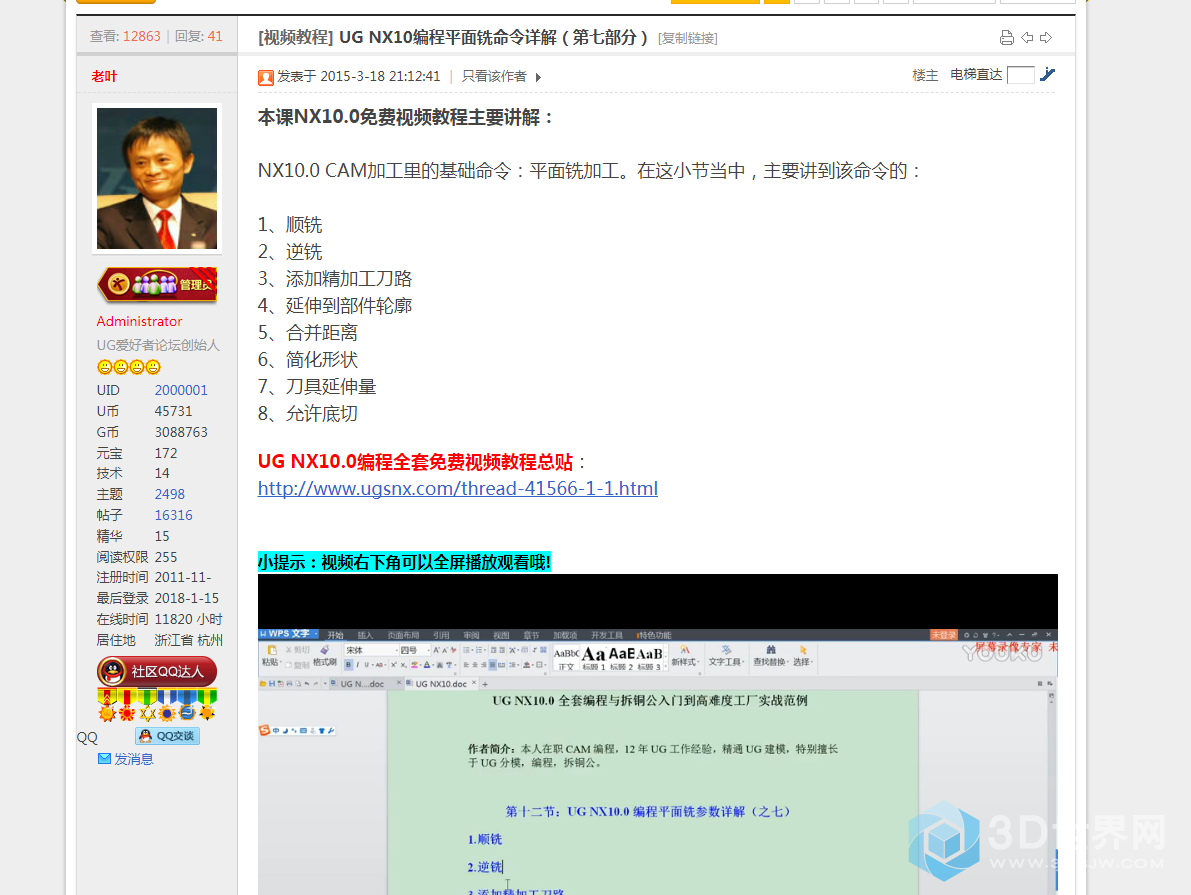Open user profile link 老叶
This screenshot has height=895, width=1191.
(x=104, y=76)
